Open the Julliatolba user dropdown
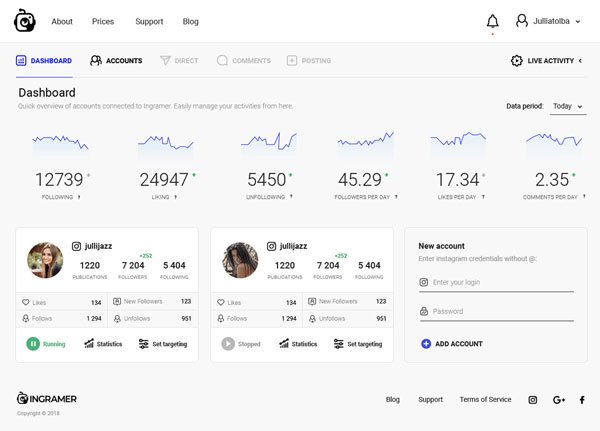The width and height of the screenshot is (600, 431). tap(578, 21)
